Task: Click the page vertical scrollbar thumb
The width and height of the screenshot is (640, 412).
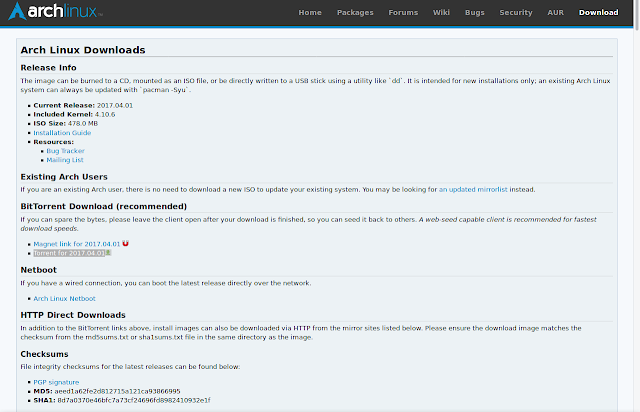Action: [637, 15]
